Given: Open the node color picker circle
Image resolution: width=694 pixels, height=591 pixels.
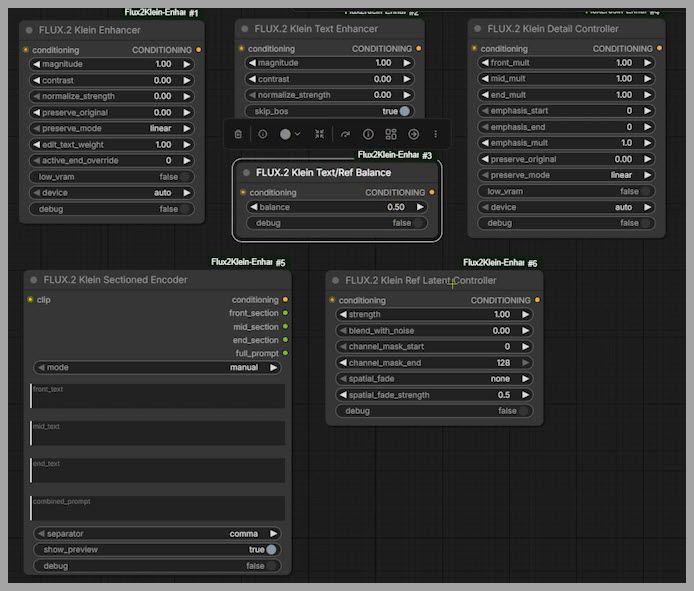Looking at the screenshot, I should 286,133.
